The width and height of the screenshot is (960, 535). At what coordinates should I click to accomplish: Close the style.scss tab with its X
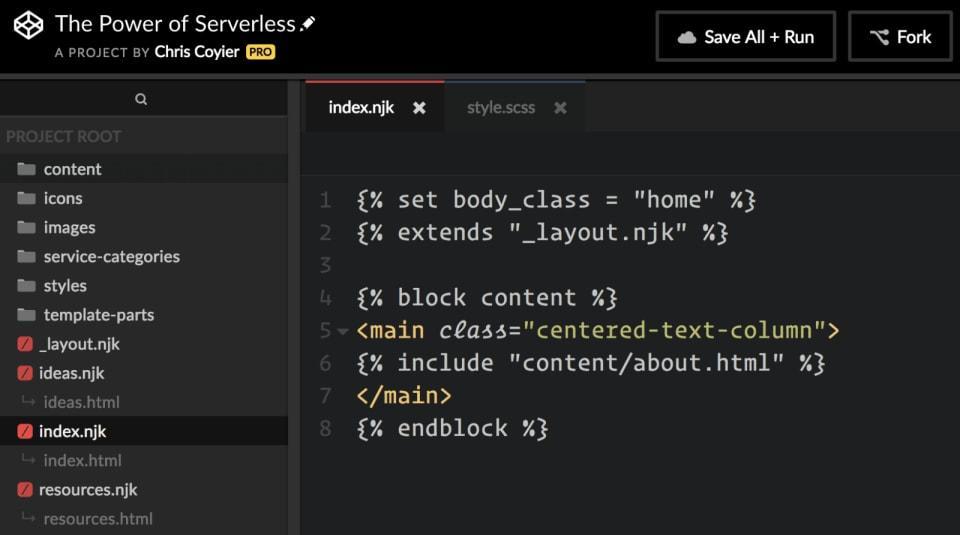click(x=560, y=108)
